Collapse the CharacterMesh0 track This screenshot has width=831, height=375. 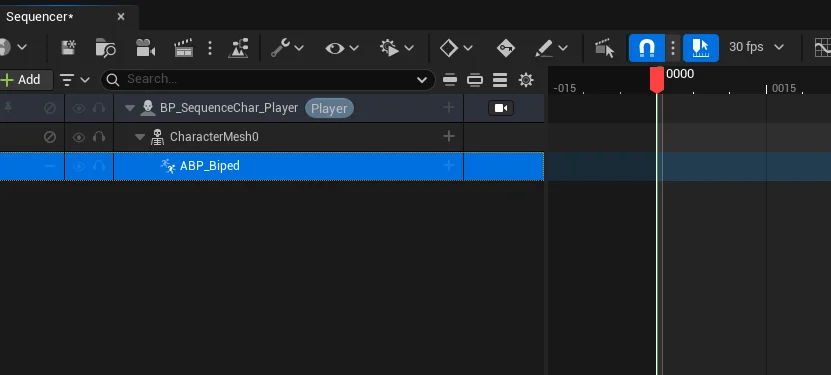tap(140, 137)
